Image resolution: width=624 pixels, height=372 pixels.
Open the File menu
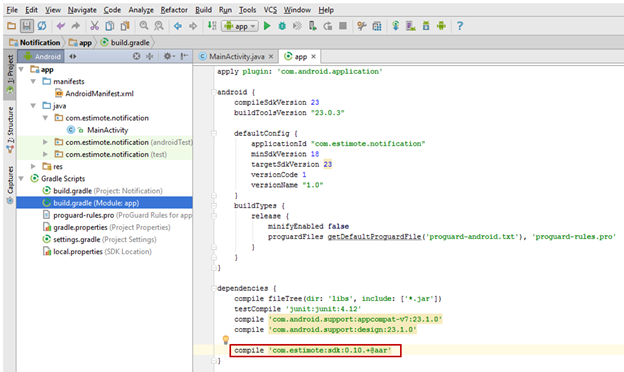pos(12,10)
